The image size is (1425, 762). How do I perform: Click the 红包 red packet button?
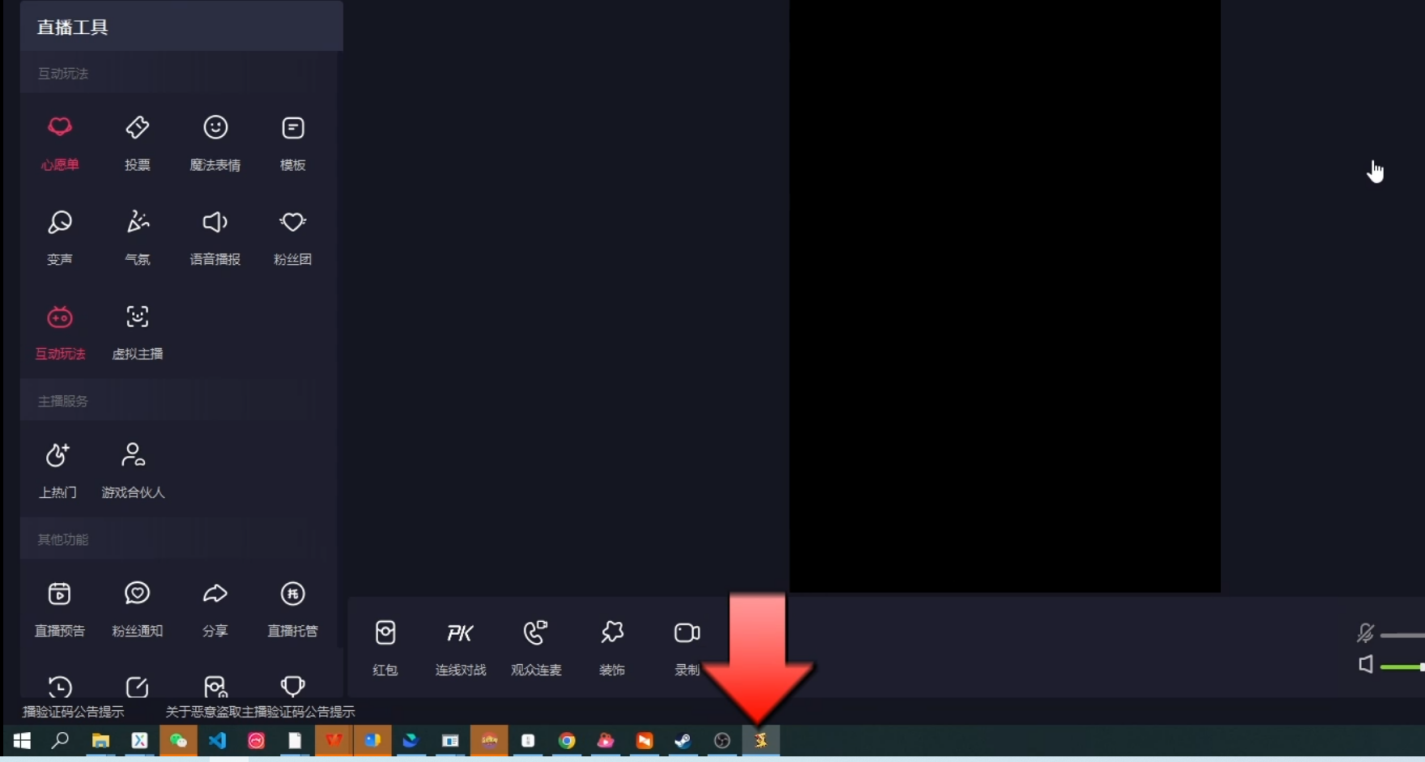pyautogui.click(x=385, y=647)
